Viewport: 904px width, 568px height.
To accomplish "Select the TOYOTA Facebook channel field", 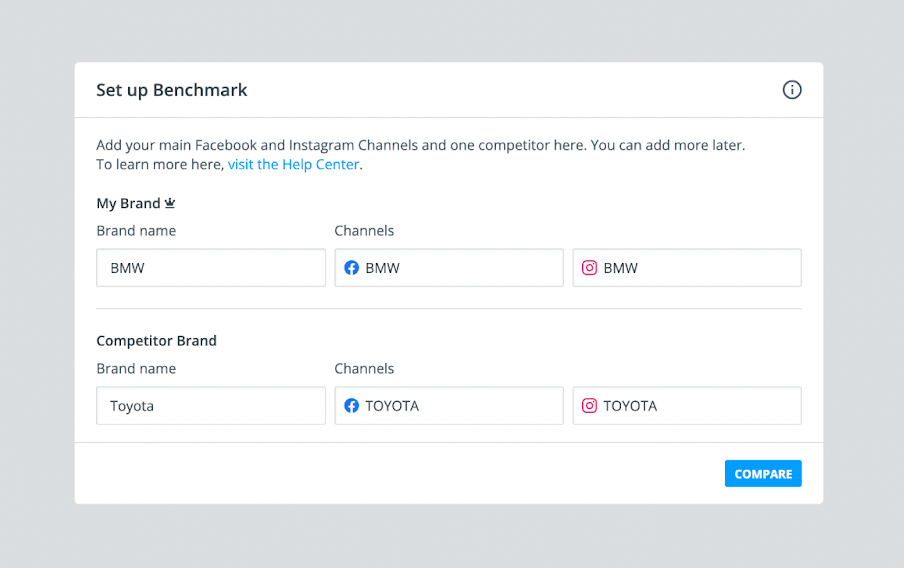I will click(449, 405).
